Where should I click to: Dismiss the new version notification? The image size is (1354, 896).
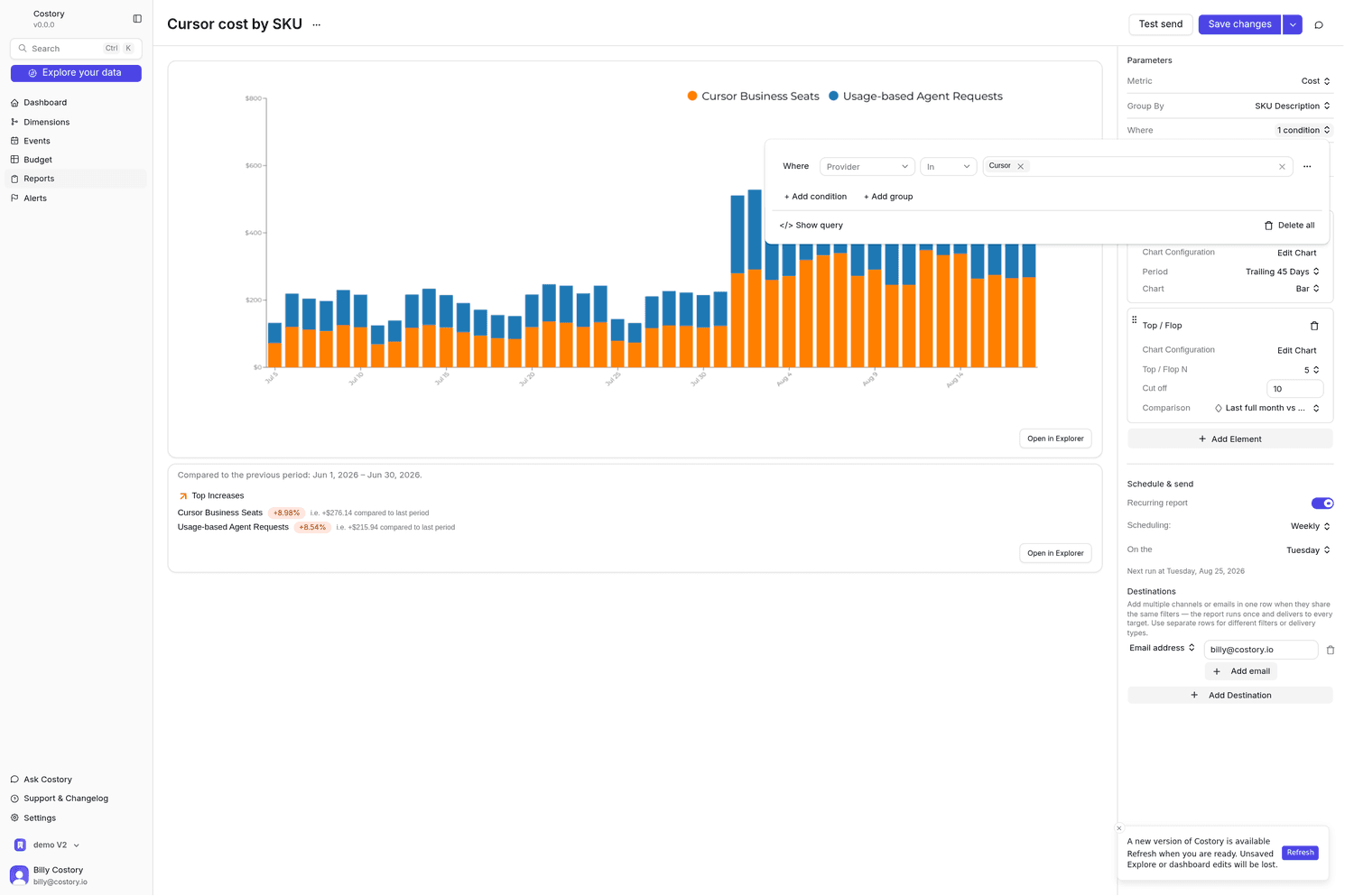pyautogui.click(x=1119, y=828)
